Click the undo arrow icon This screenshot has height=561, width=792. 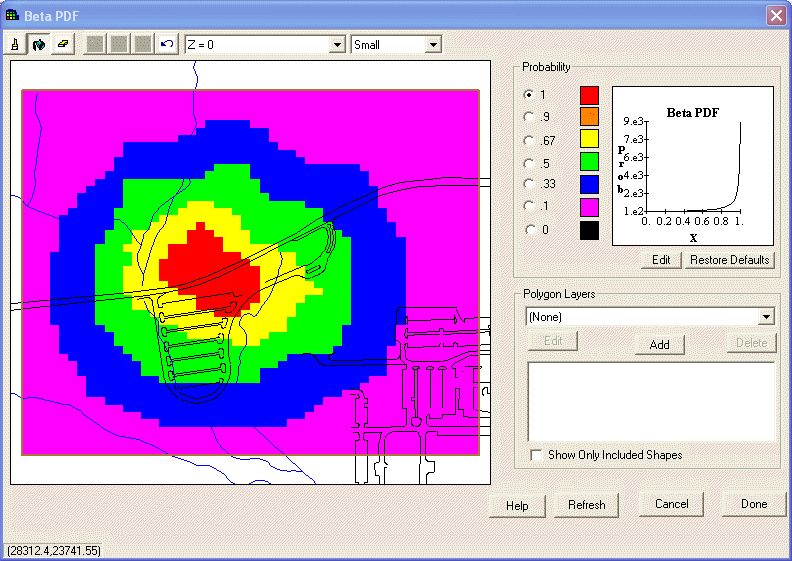pos(167,45)
